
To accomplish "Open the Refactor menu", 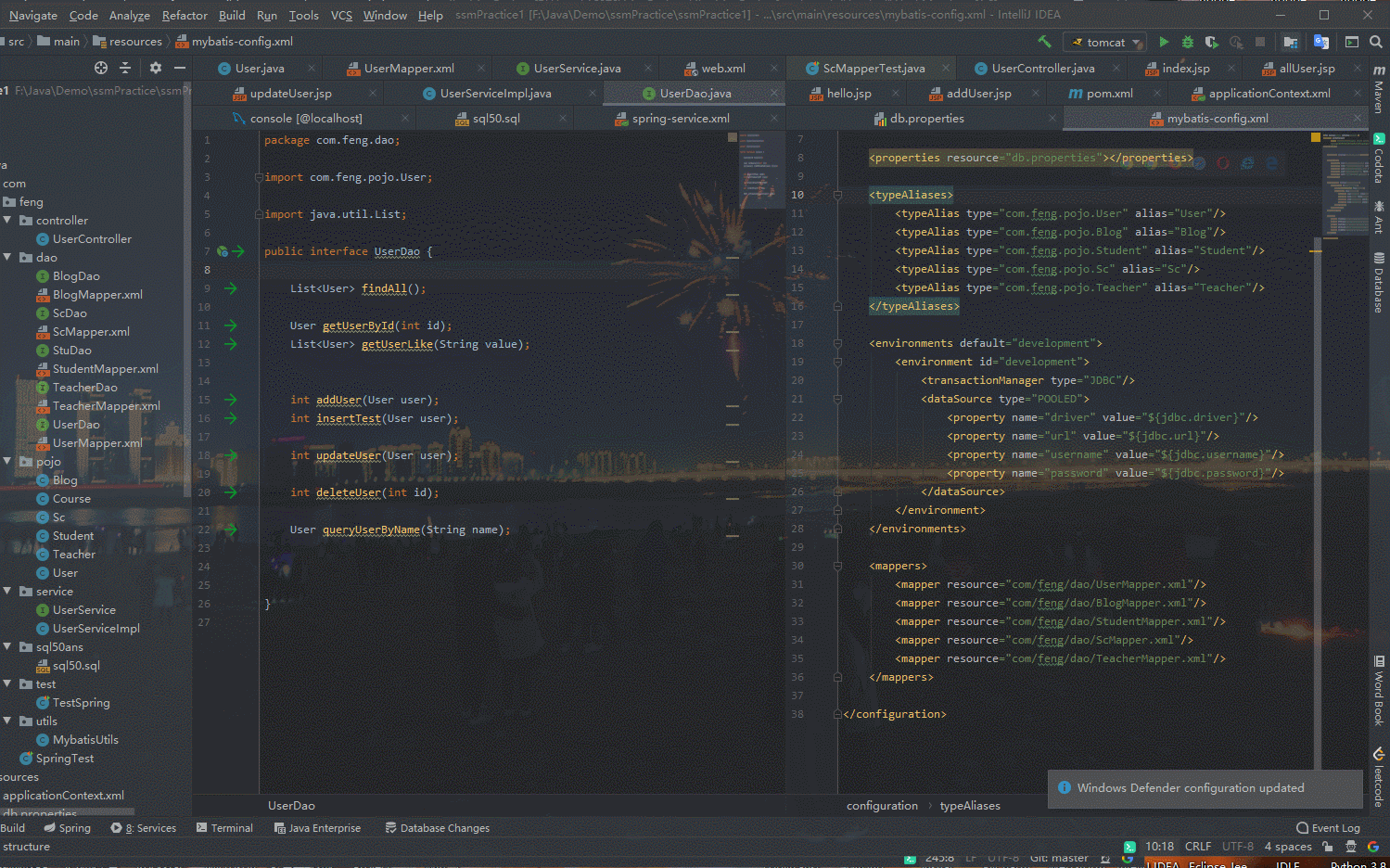I will (x=185, y=15).
